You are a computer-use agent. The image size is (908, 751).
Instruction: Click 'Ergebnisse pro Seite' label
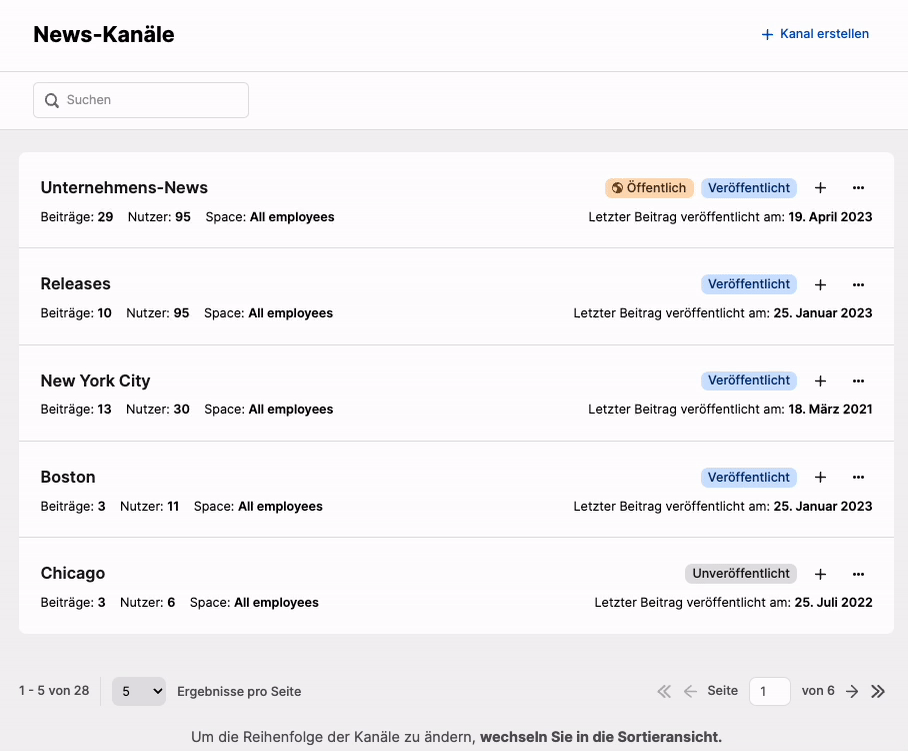(x=239, y=691)
